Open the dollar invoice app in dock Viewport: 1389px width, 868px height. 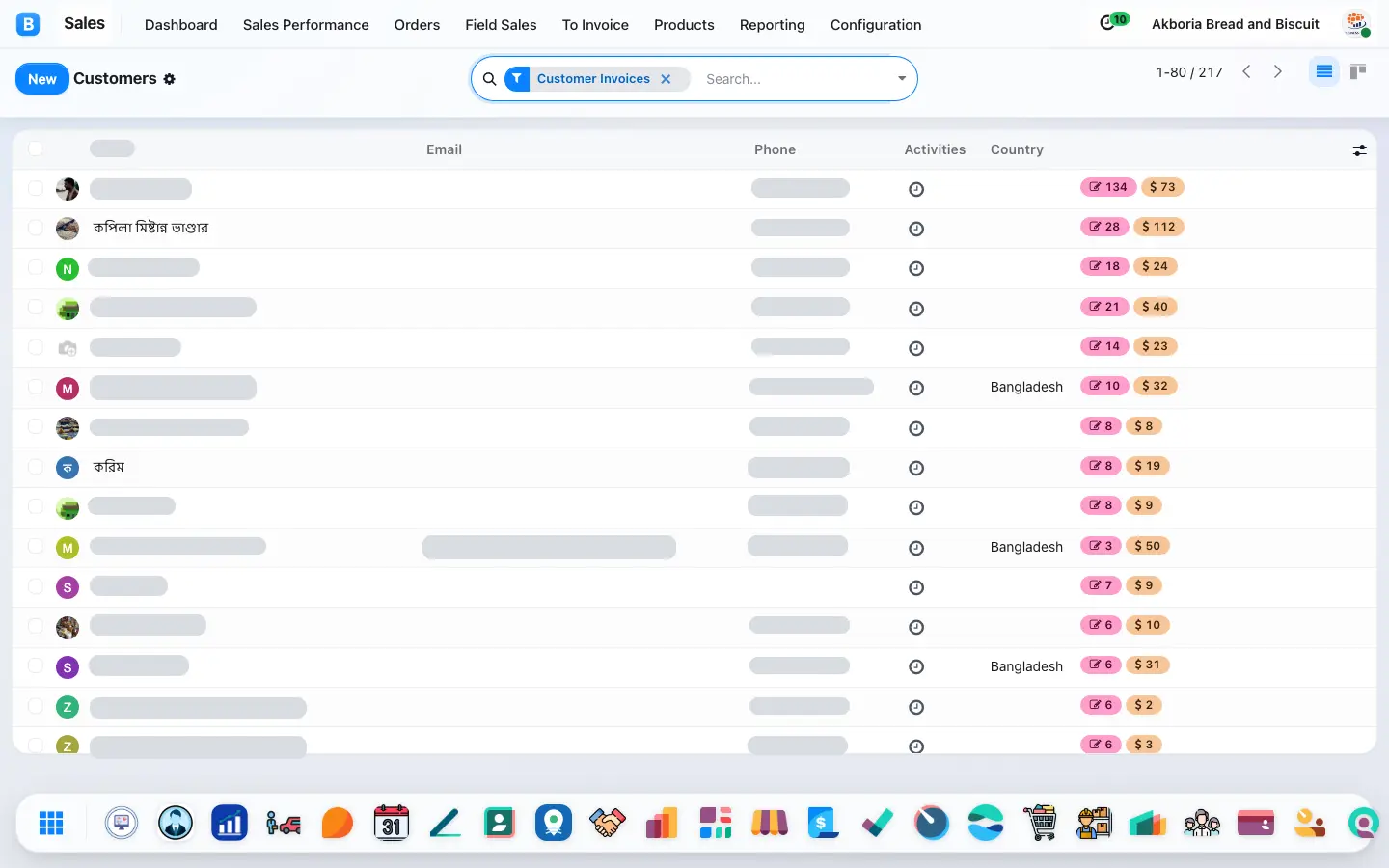pyautogui.click(x=824, y=823)
